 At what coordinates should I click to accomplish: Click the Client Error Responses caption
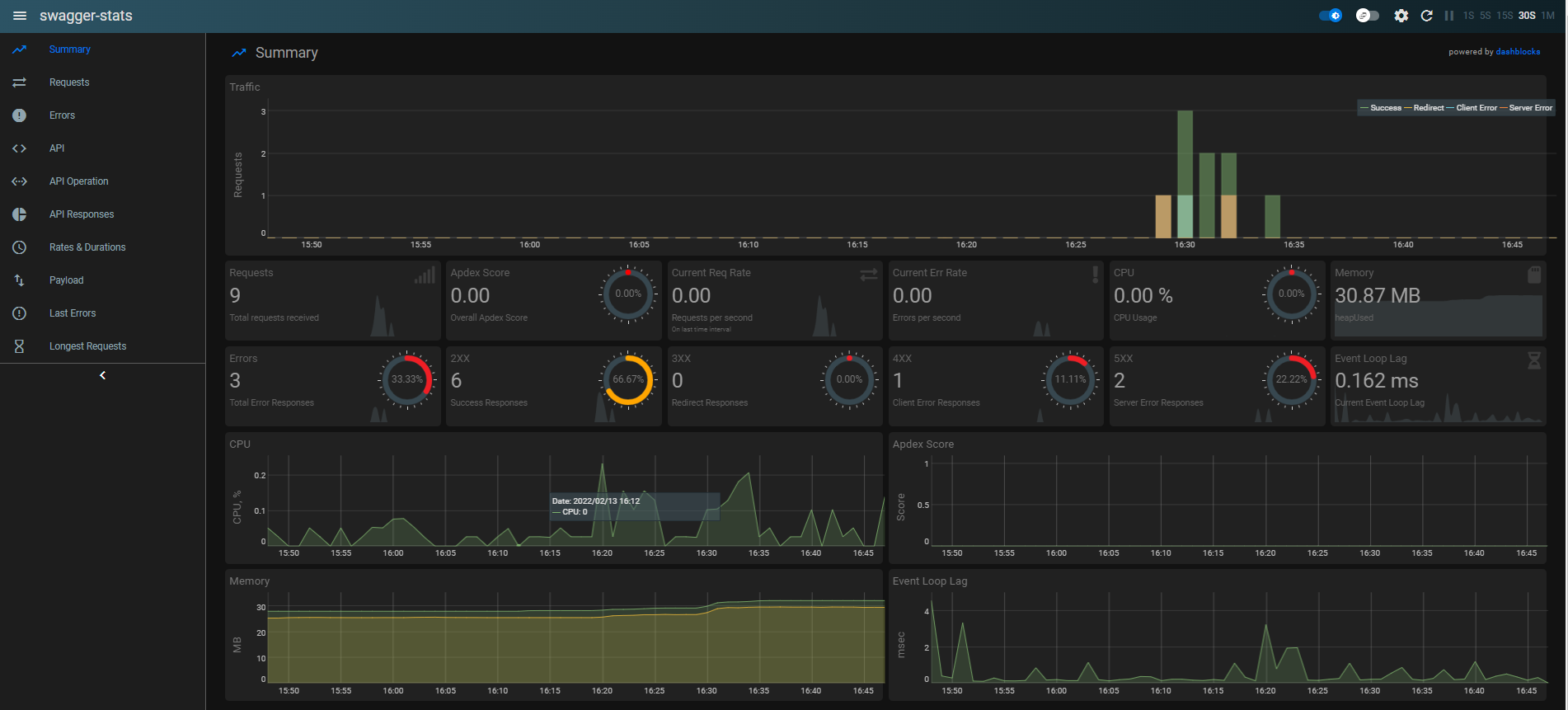(937, 403)
